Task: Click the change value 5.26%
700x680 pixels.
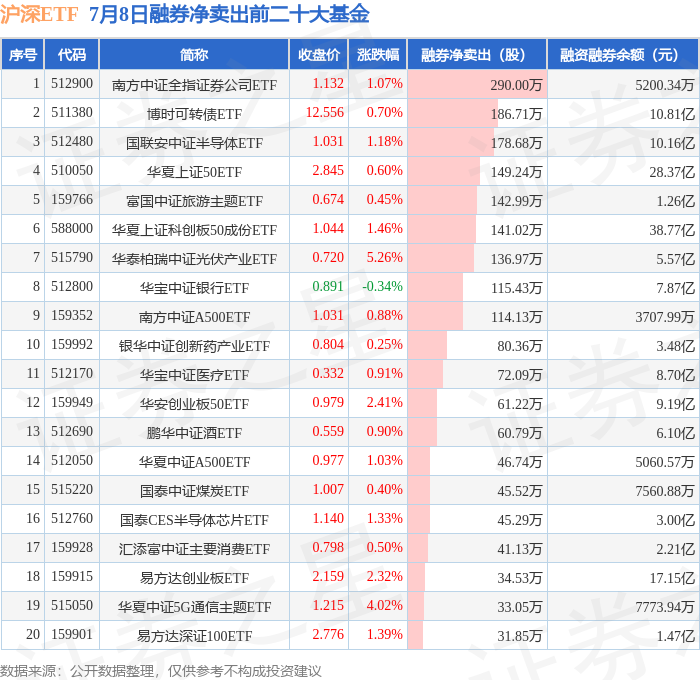Action: click(384, 258)
